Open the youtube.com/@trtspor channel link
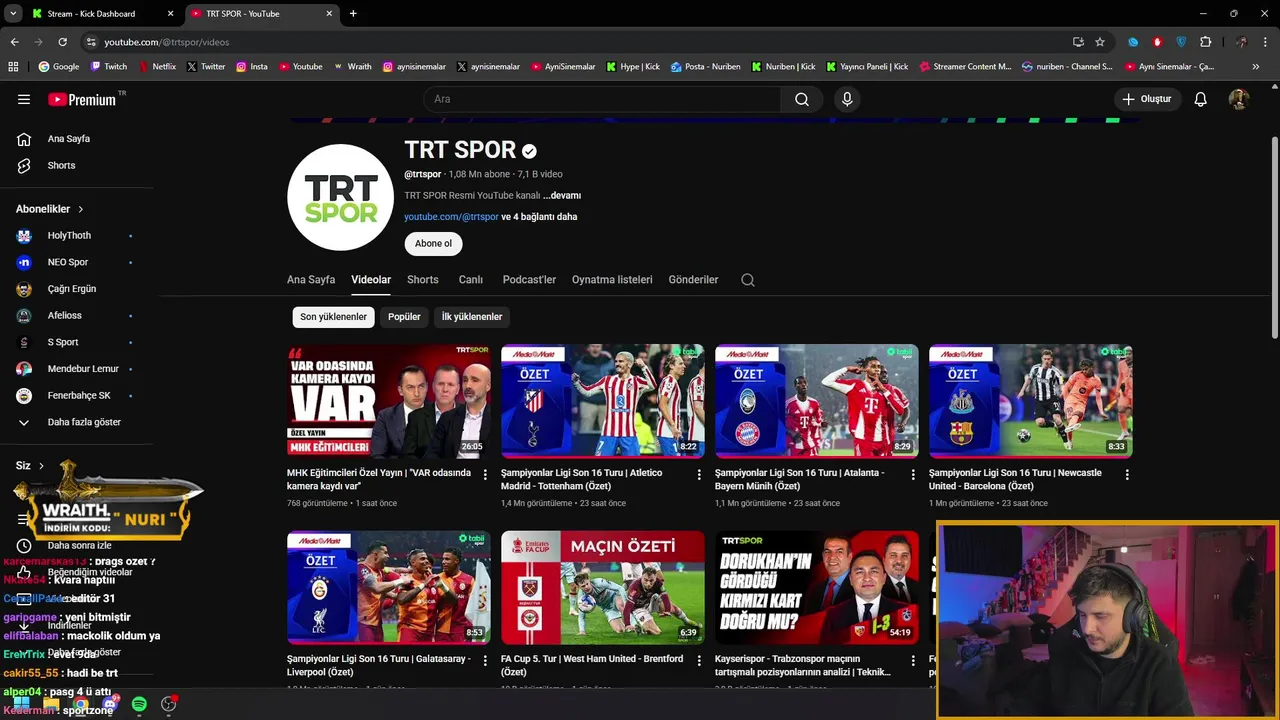 (451, 217)
